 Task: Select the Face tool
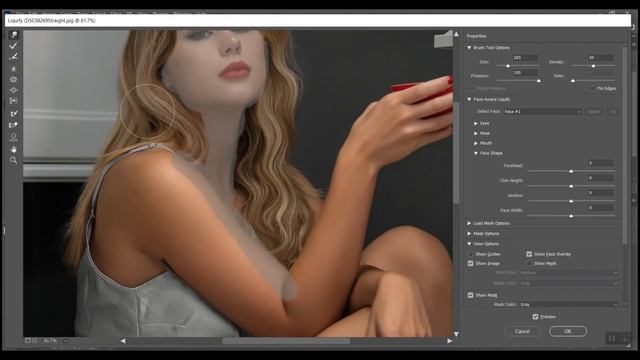pyautogui.click(x=13, y=137)
